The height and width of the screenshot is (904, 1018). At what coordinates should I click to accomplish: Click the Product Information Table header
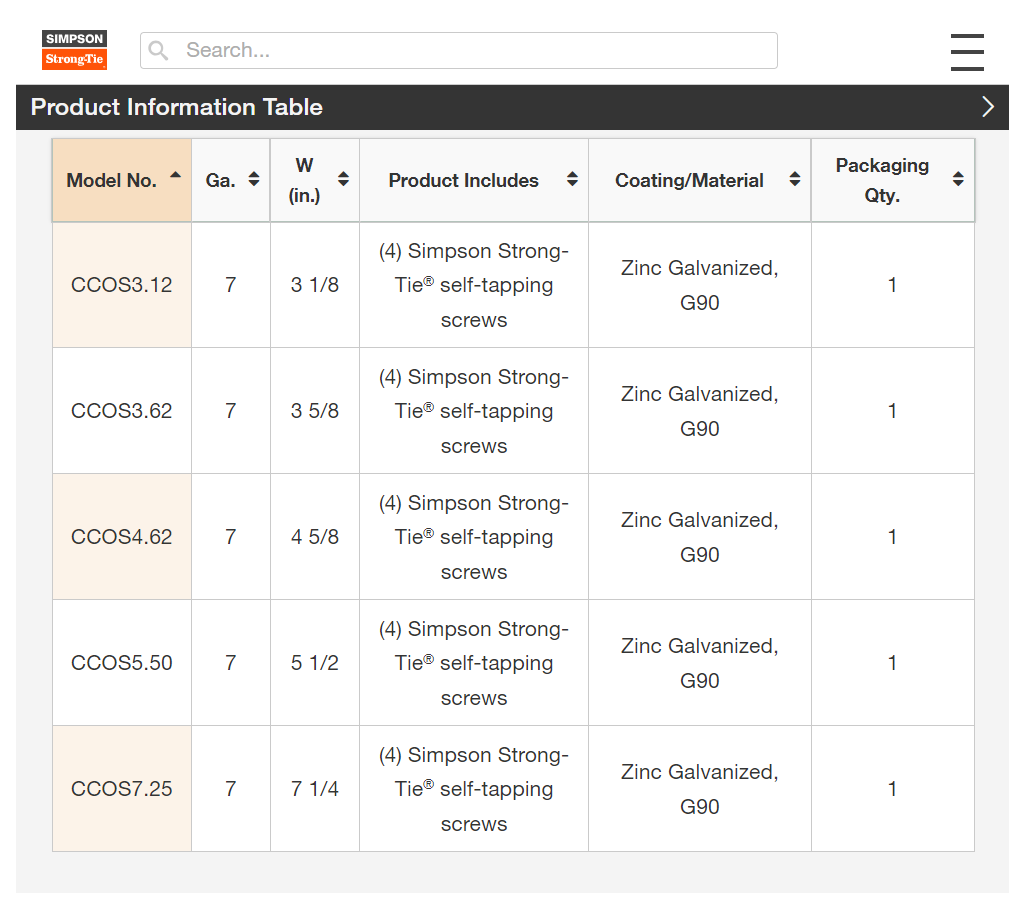click(177, 107)
